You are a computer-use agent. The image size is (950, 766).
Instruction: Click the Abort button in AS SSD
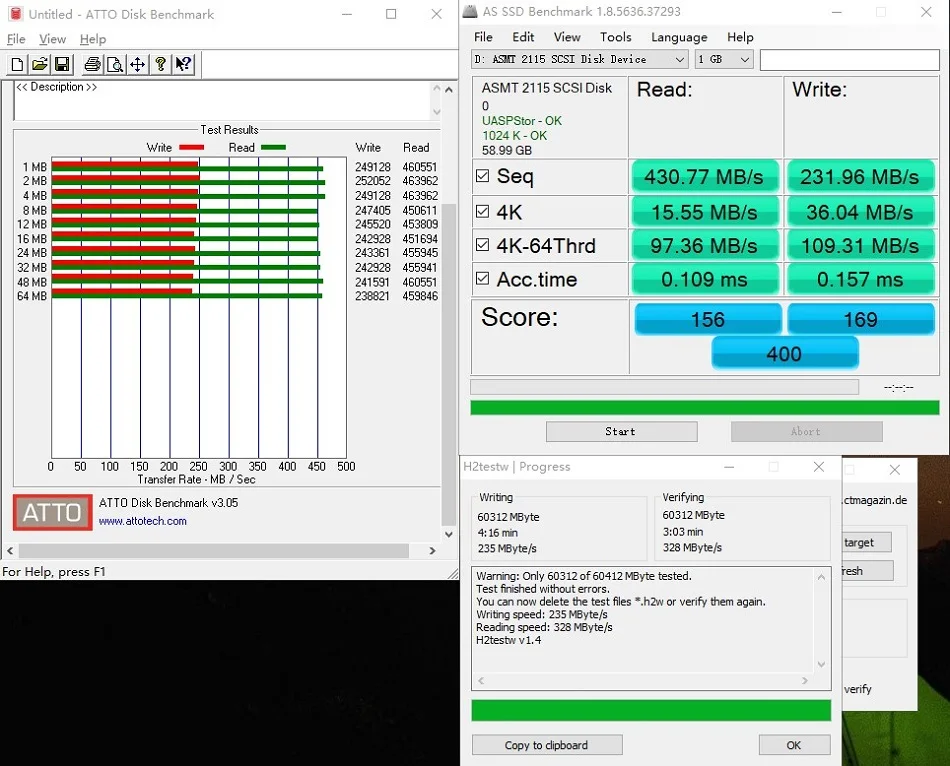806,431
